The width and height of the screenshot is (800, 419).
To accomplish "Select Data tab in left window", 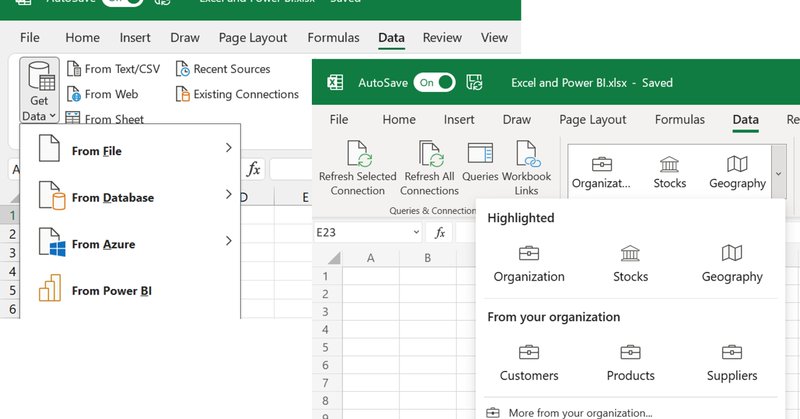I will coord(391,37).
